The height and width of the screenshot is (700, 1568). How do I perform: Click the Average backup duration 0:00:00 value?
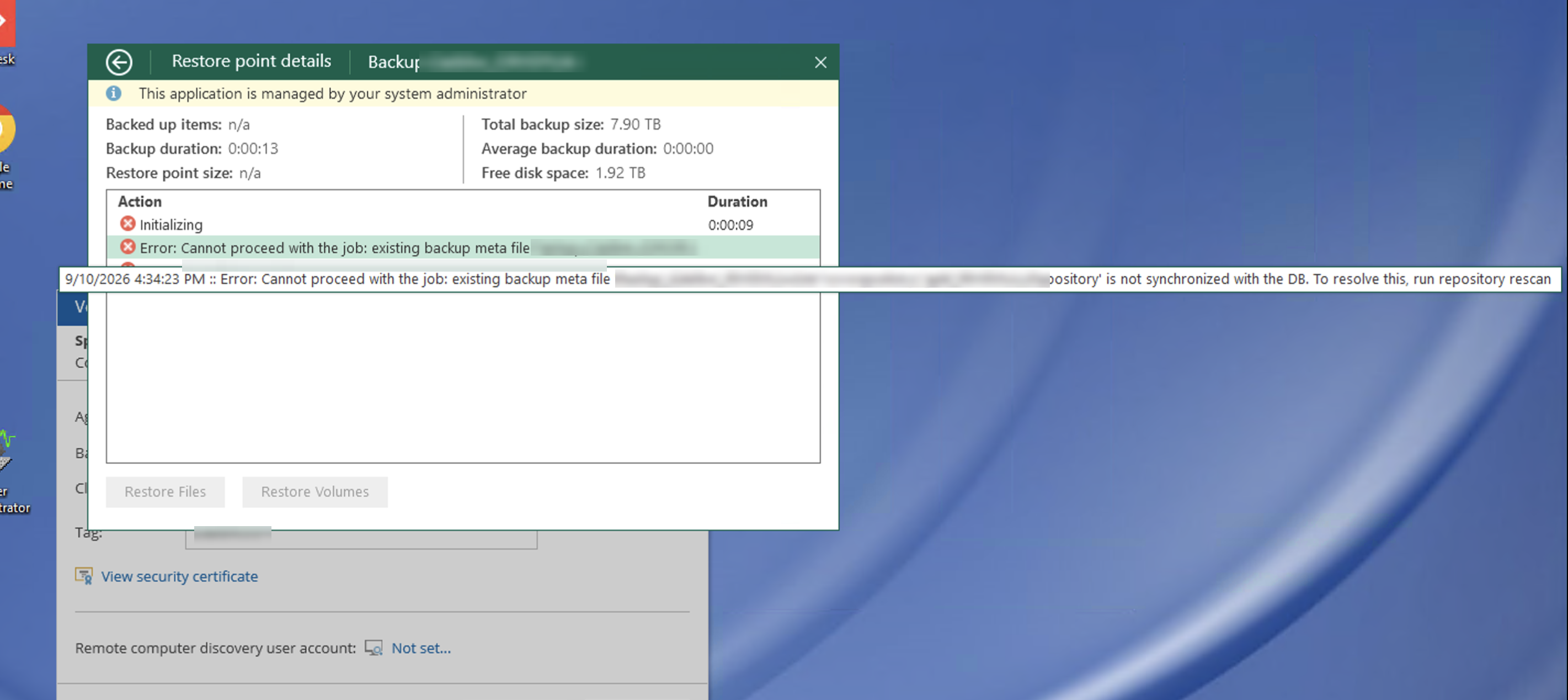coord(689,149)
